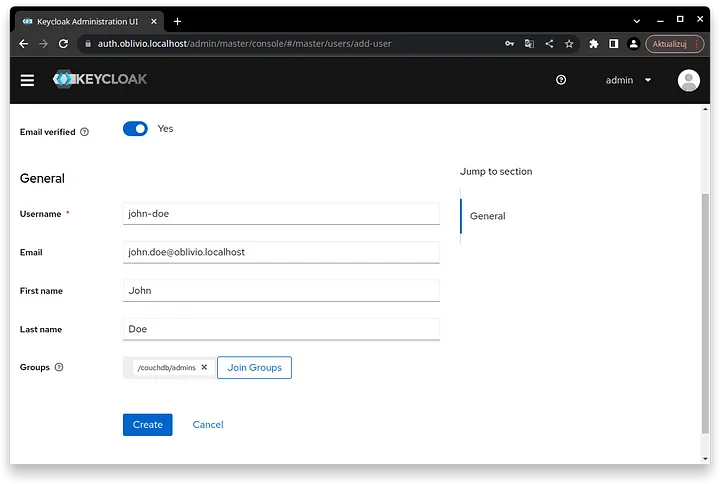Viewport: 720px width, 484px height.
Task: Focus the Email input field
Action: click(281, 252)
